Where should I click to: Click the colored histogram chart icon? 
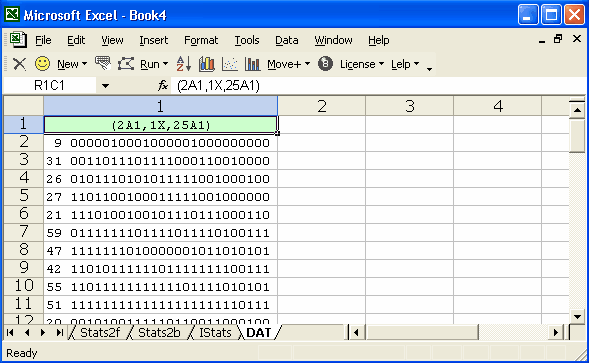click(x=207, y=64)
